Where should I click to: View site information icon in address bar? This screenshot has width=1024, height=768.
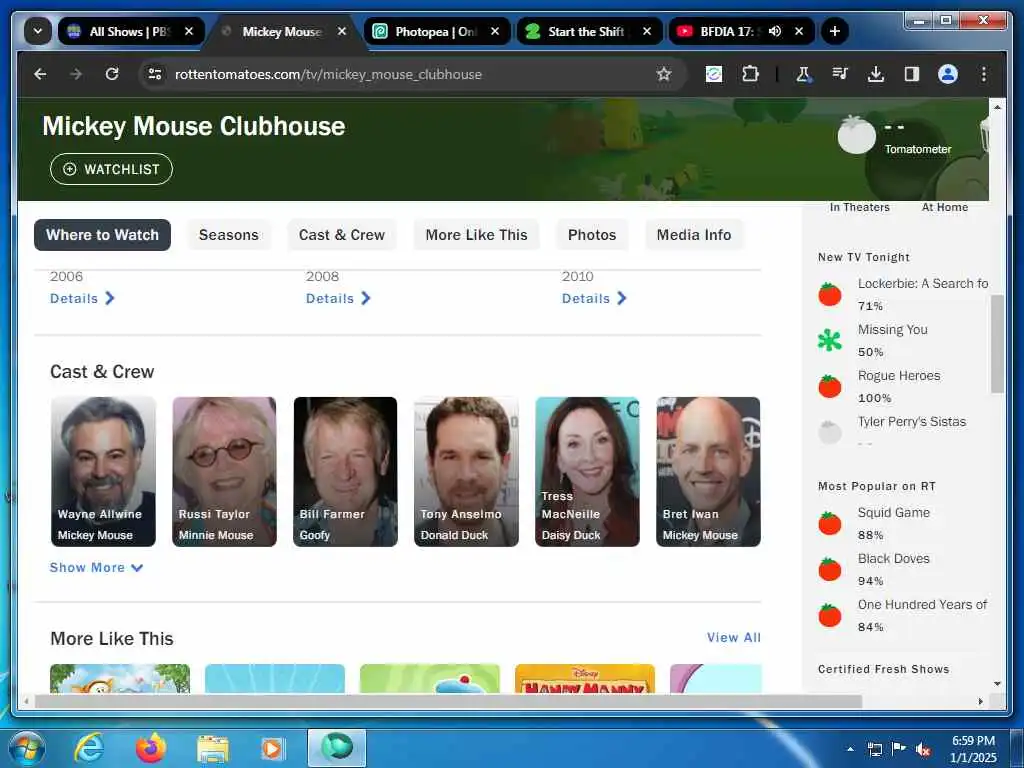point(155,74)
